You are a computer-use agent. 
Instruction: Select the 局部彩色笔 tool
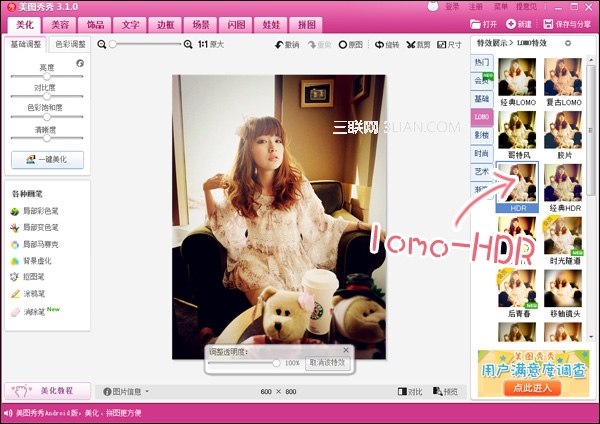(x=35, y=211)
